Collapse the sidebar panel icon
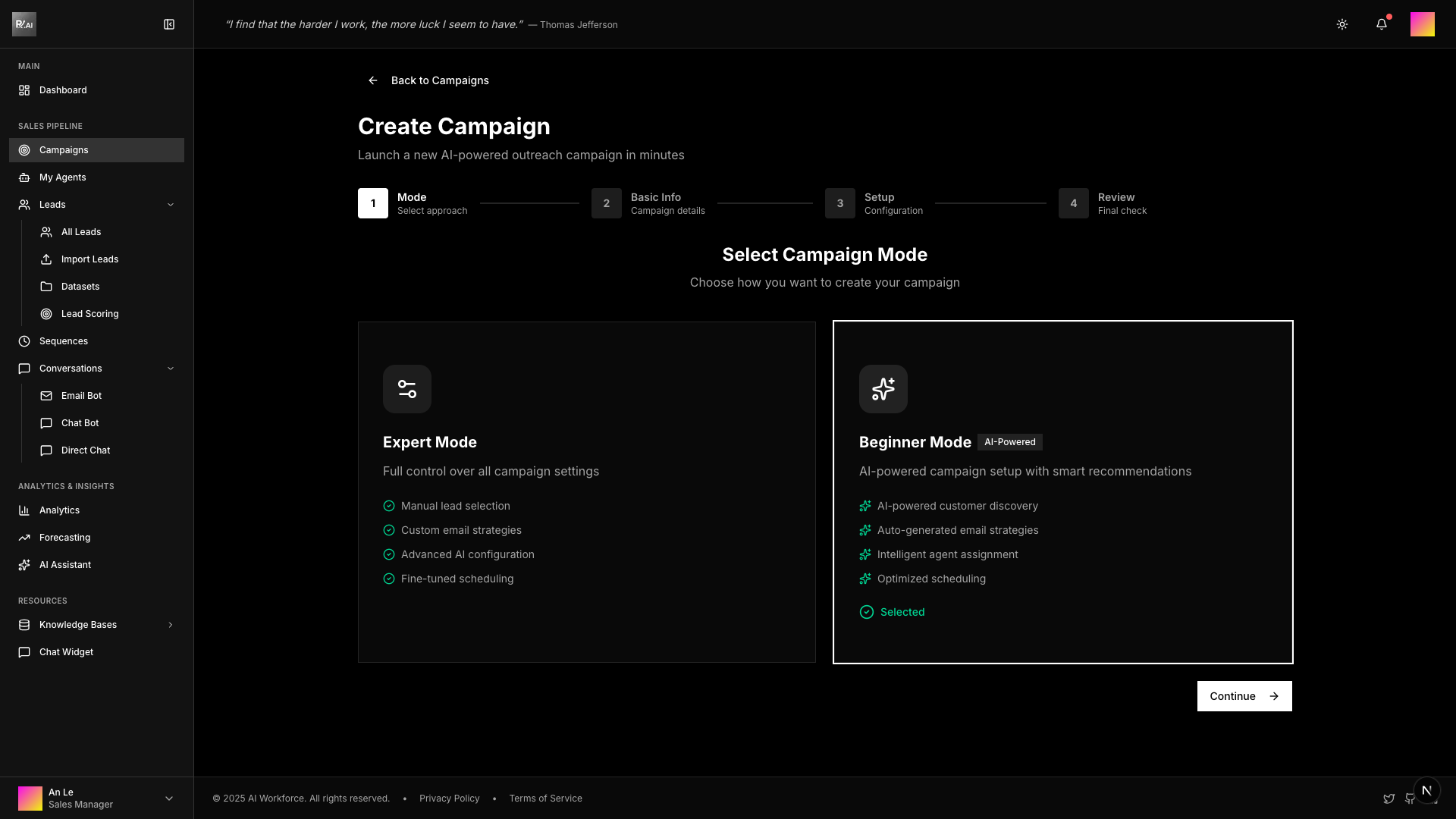Image resolution: width=1456 pixels, height=819 pixels. [169, 24]
